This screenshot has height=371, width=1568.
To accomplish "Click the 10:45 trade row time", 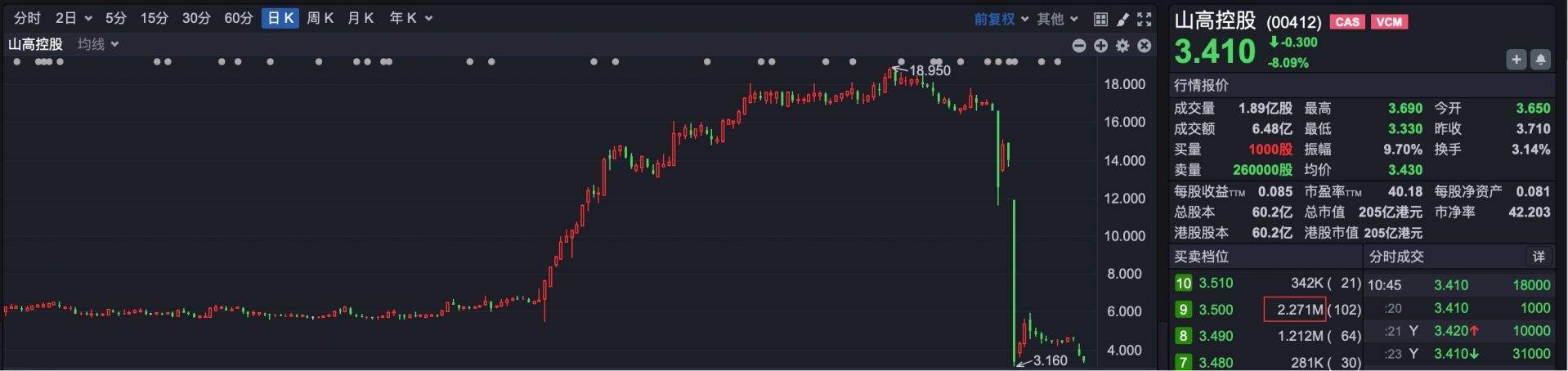I will click(1384, 285).
